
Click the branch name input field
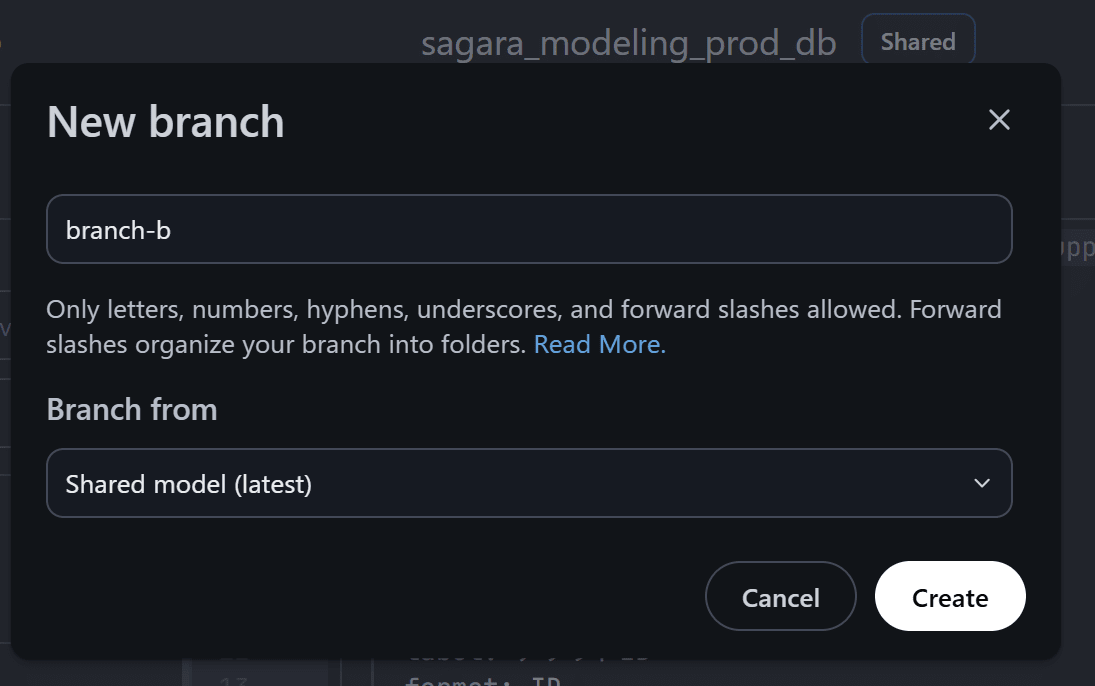[x=529, y=230]
